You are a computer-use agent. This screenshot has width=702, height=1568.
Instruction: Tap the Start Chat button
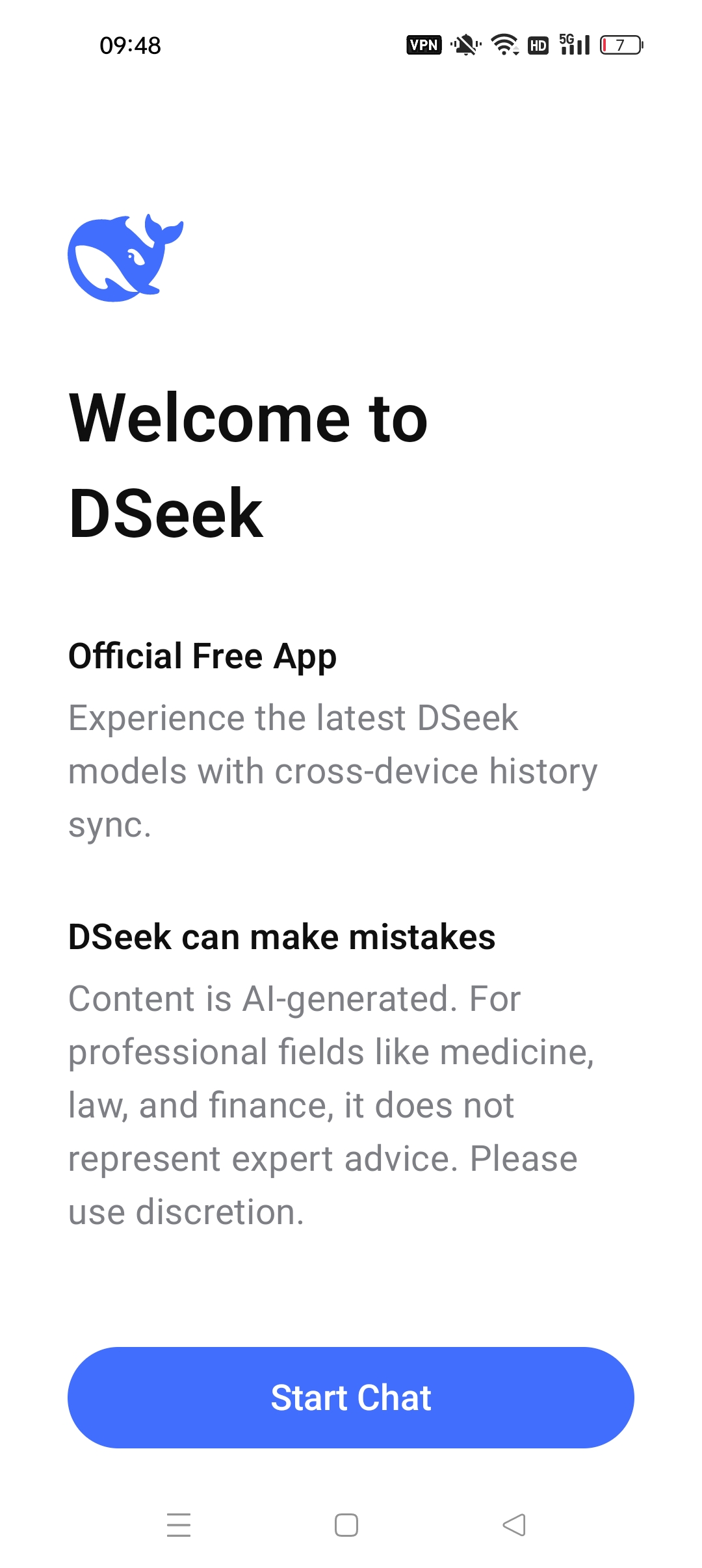[x=351, y=1397]
